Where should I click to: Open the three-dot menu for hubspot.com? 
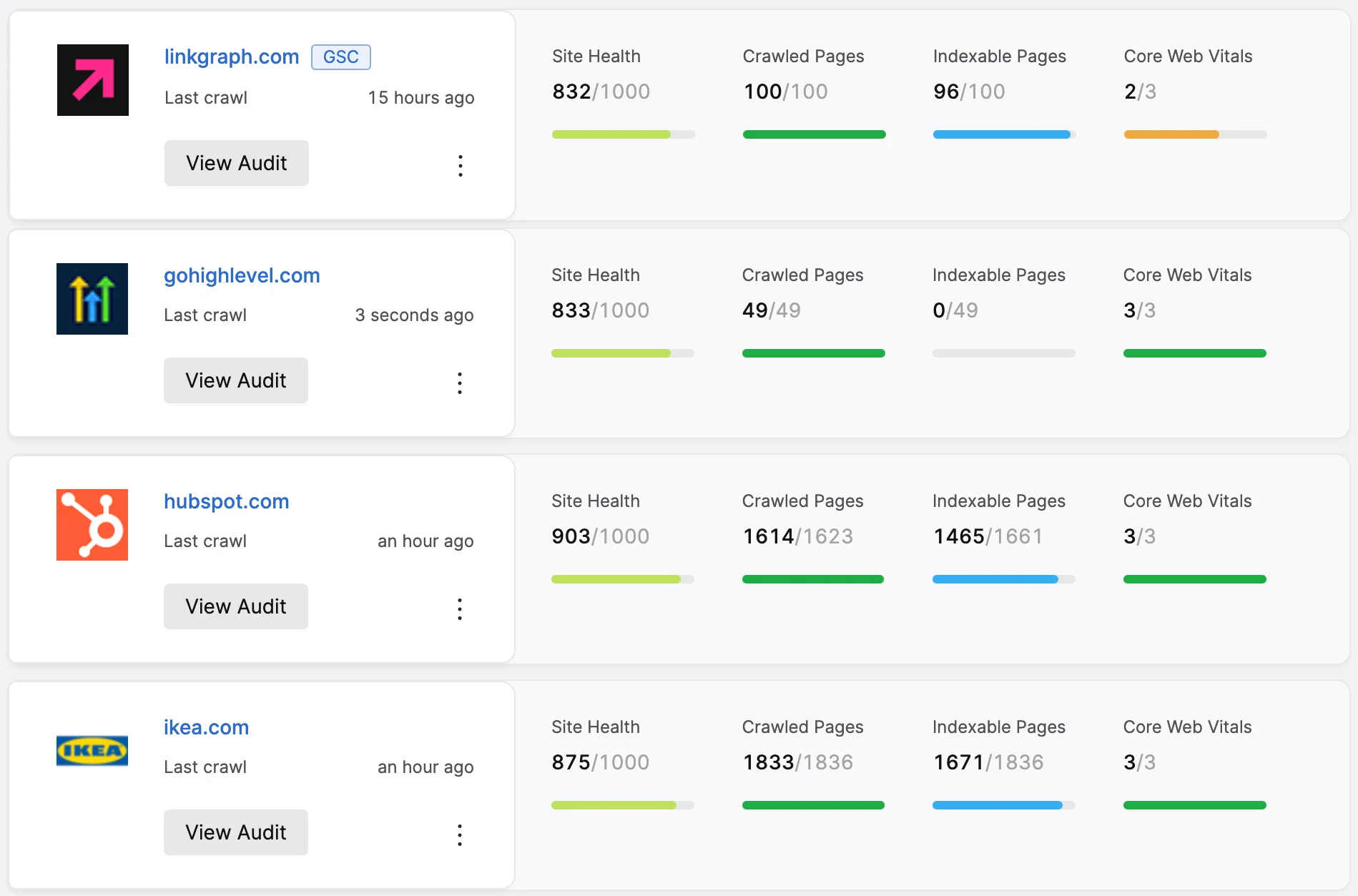click(460, 609)
